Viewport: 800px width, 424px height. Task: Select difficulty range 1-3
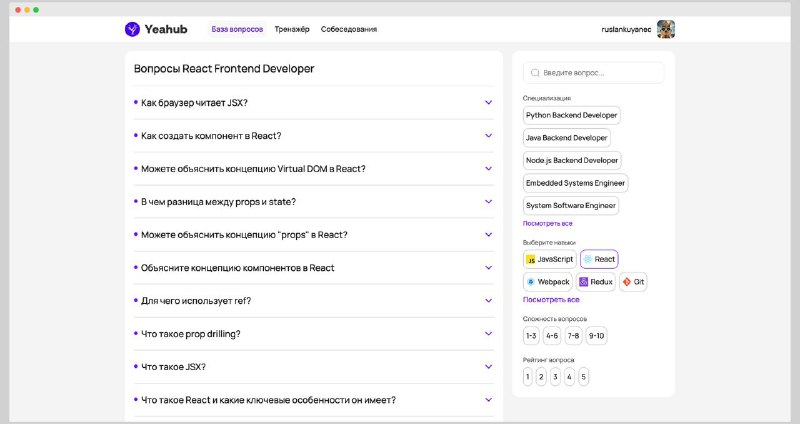[531, 336]
